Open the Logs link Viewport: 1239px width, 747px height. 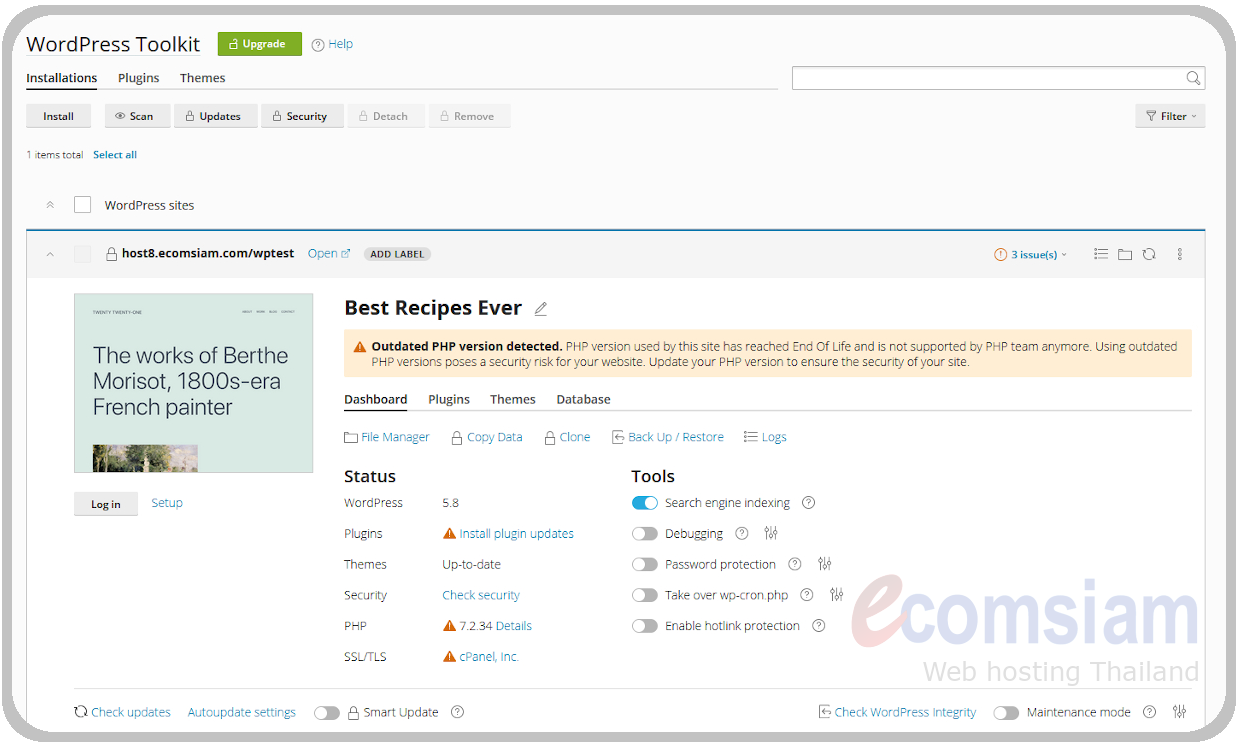click(765, 437)
